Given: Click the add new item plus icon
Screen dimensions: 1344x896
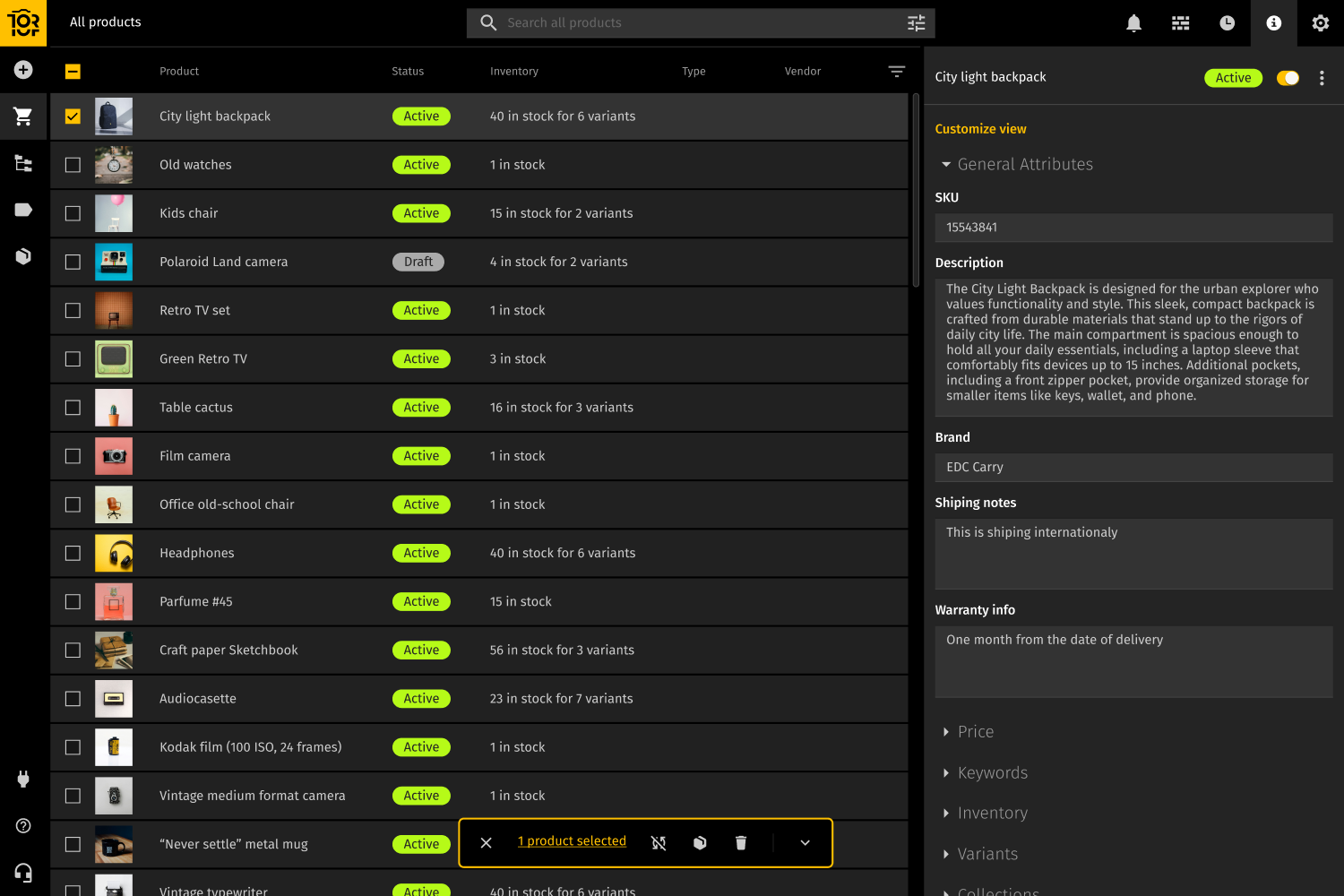Looking at the screenshot, I should (x=23, y=69).
